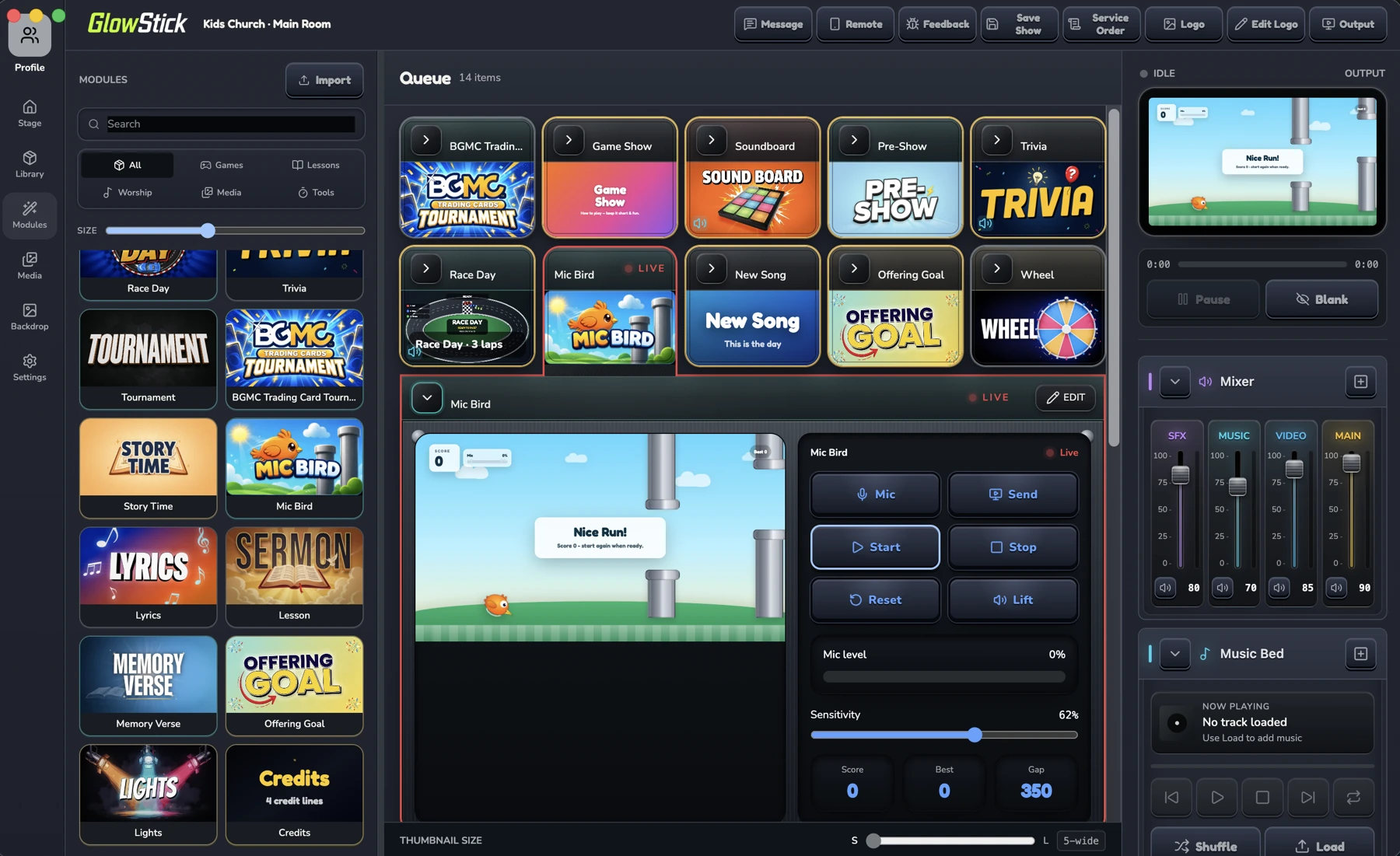
Task: Expand the Wheel queue card
Action: pos(996,268)
